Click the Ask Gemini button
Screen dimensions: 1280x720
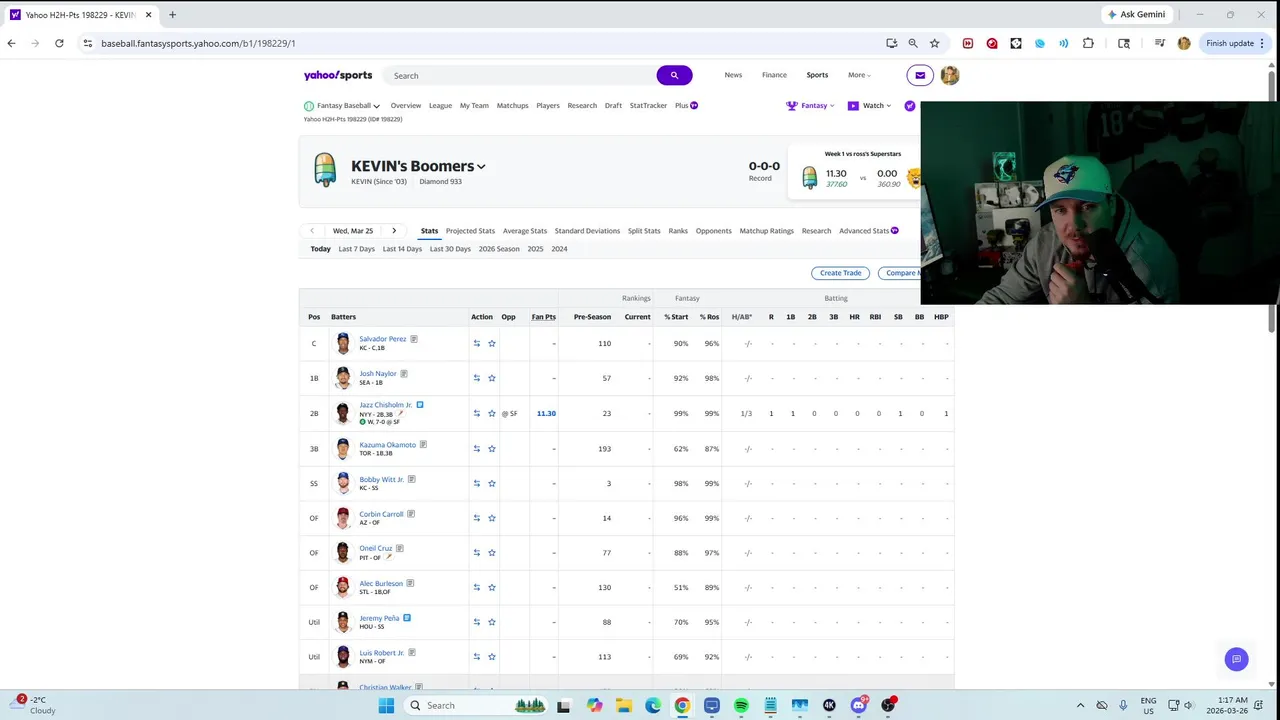coord(1136,15)
